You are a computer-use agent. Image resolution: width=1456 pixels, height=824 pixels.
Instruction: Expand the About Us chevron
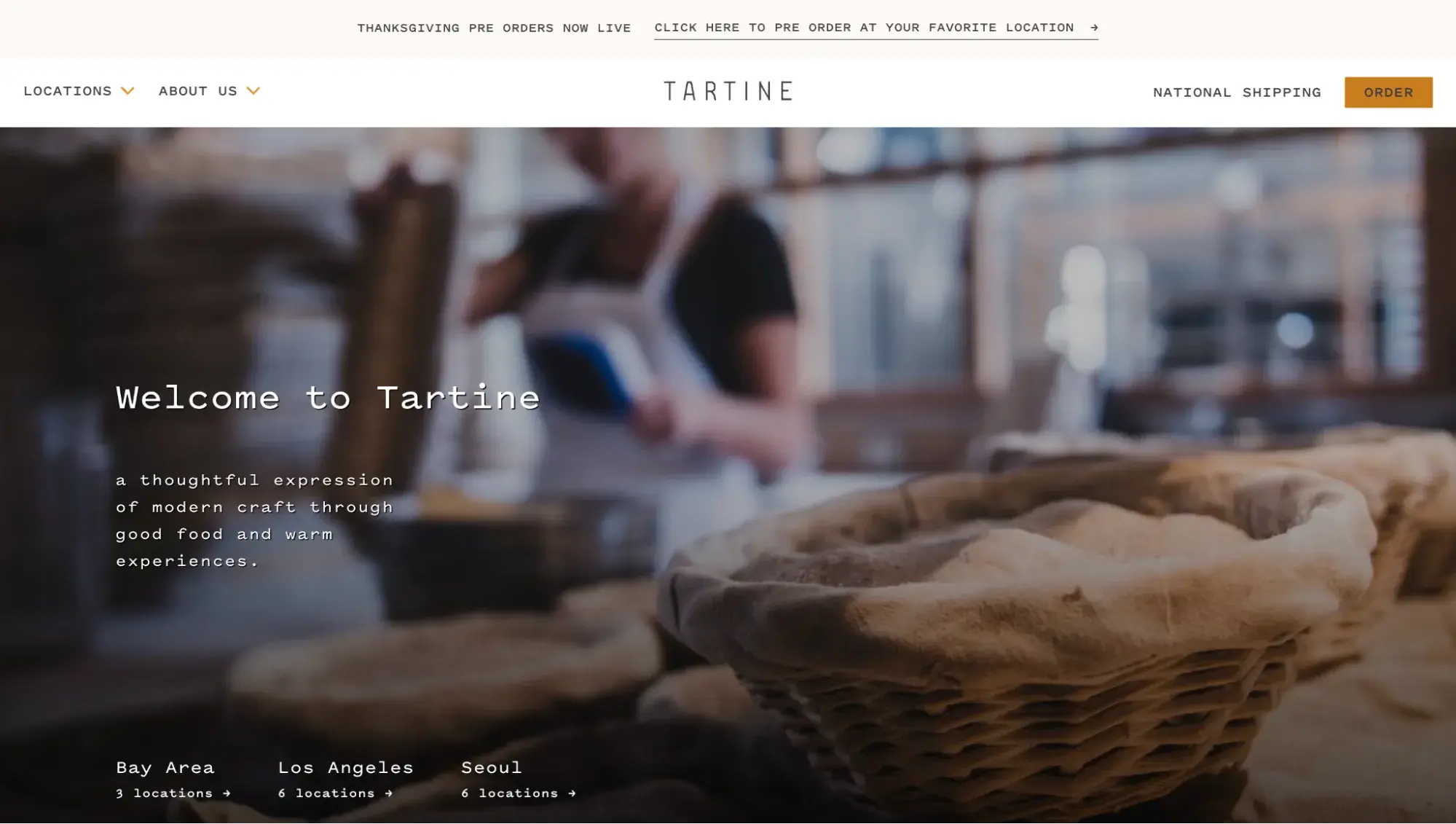pyautogui.click(x=253, y=91)
